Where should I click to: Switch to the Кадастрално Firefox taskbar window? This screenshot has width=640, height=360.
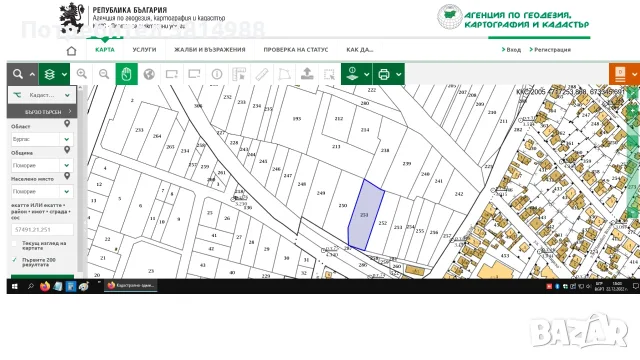(131, 286)
